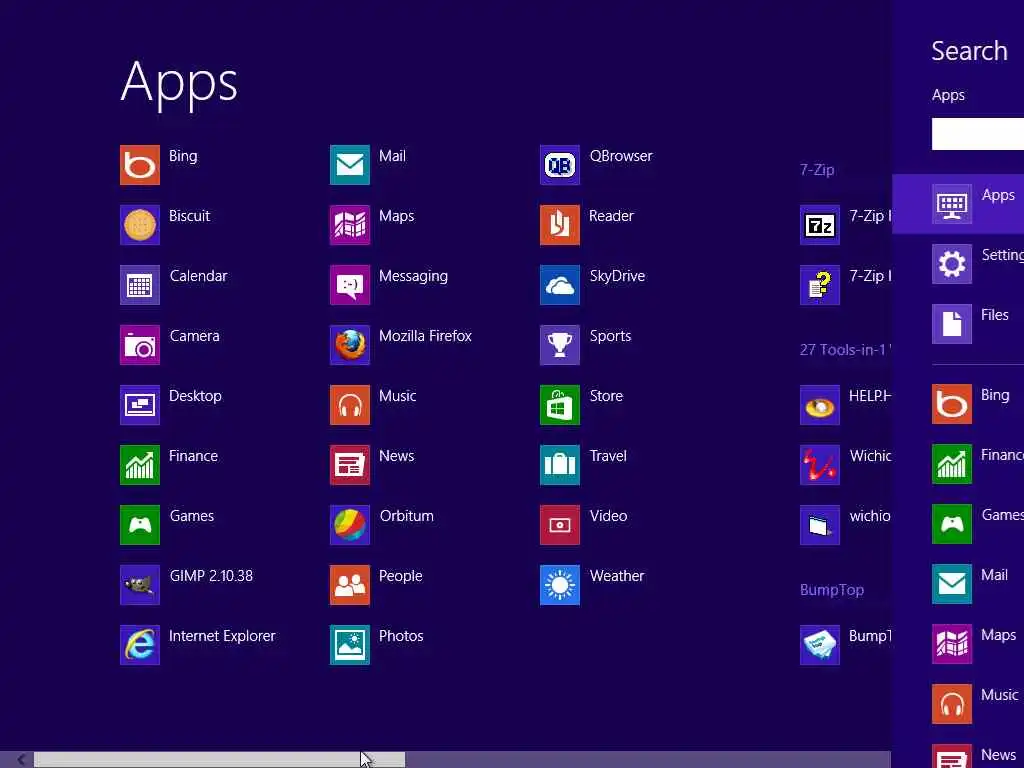Click the Search input field
This screenshot has height=768, width=1024.
tap(978, 134)
